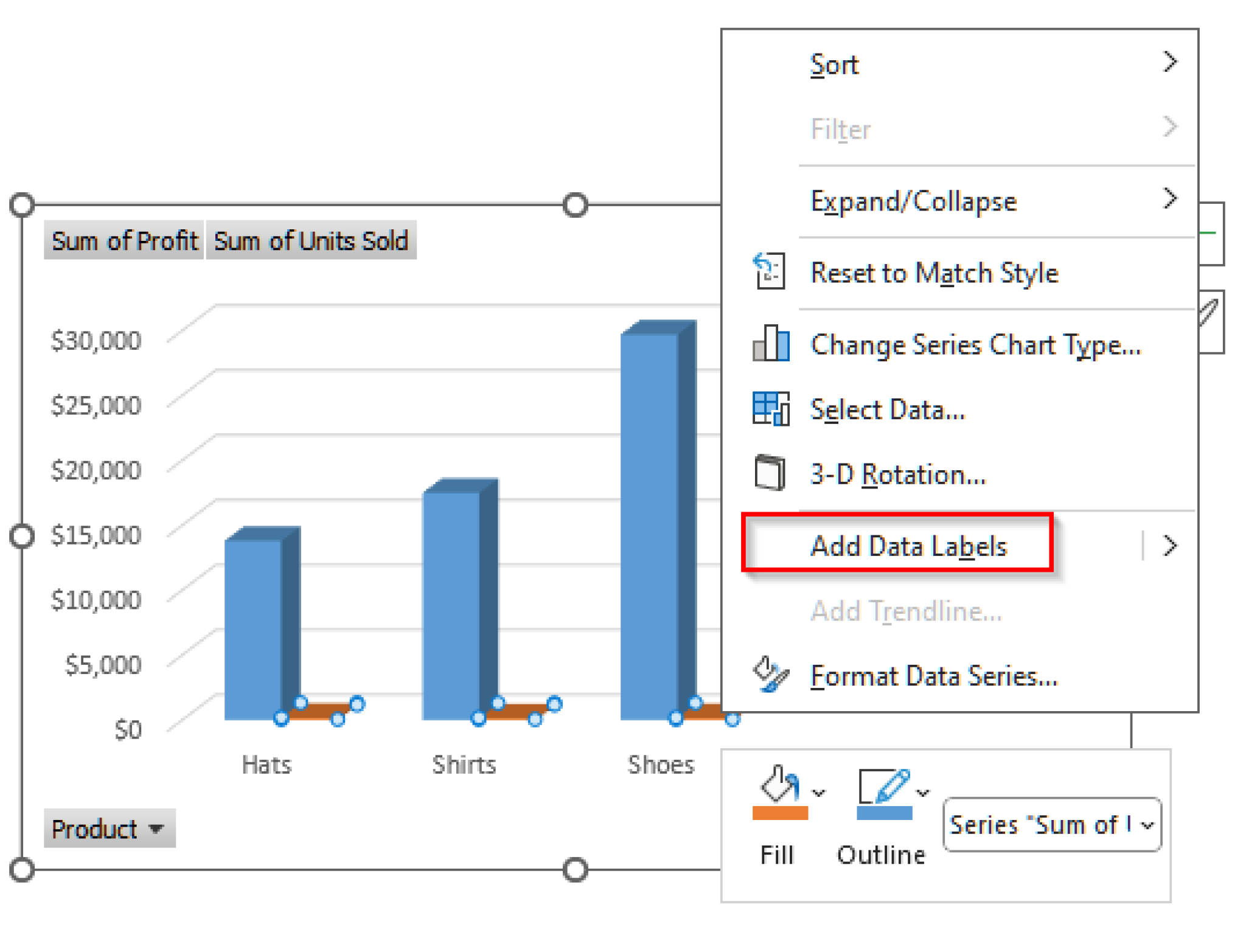The image size is (1246, 952).
Task: Click the Sum of Profit field button
Action: [x=124, y=240]
